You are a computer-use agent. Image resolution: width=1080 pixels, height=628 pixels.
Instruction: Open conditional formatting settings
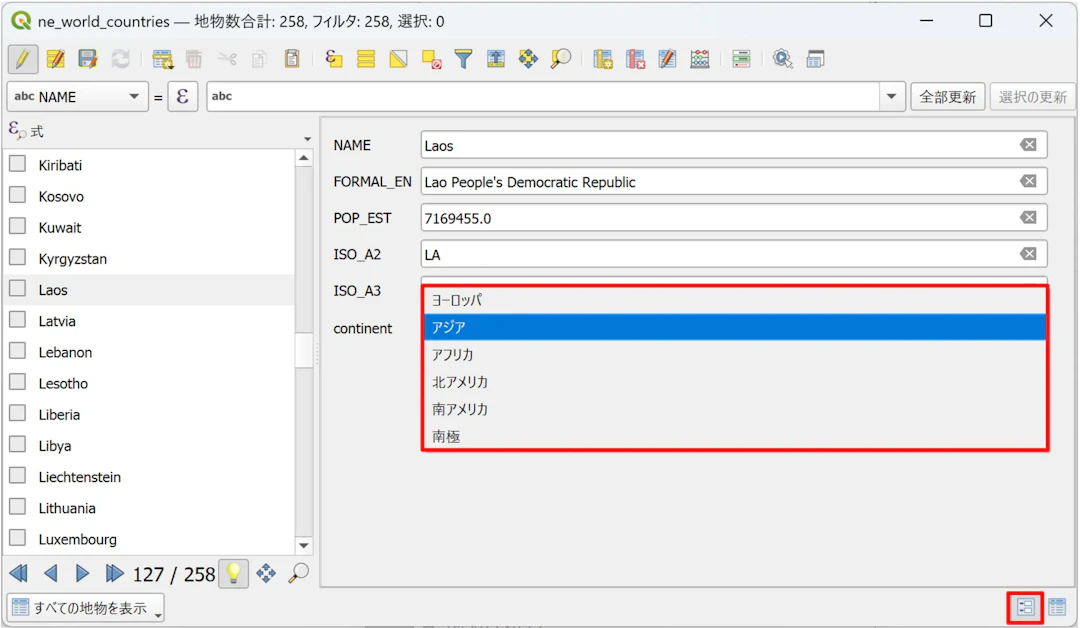[x=741, y=59]
